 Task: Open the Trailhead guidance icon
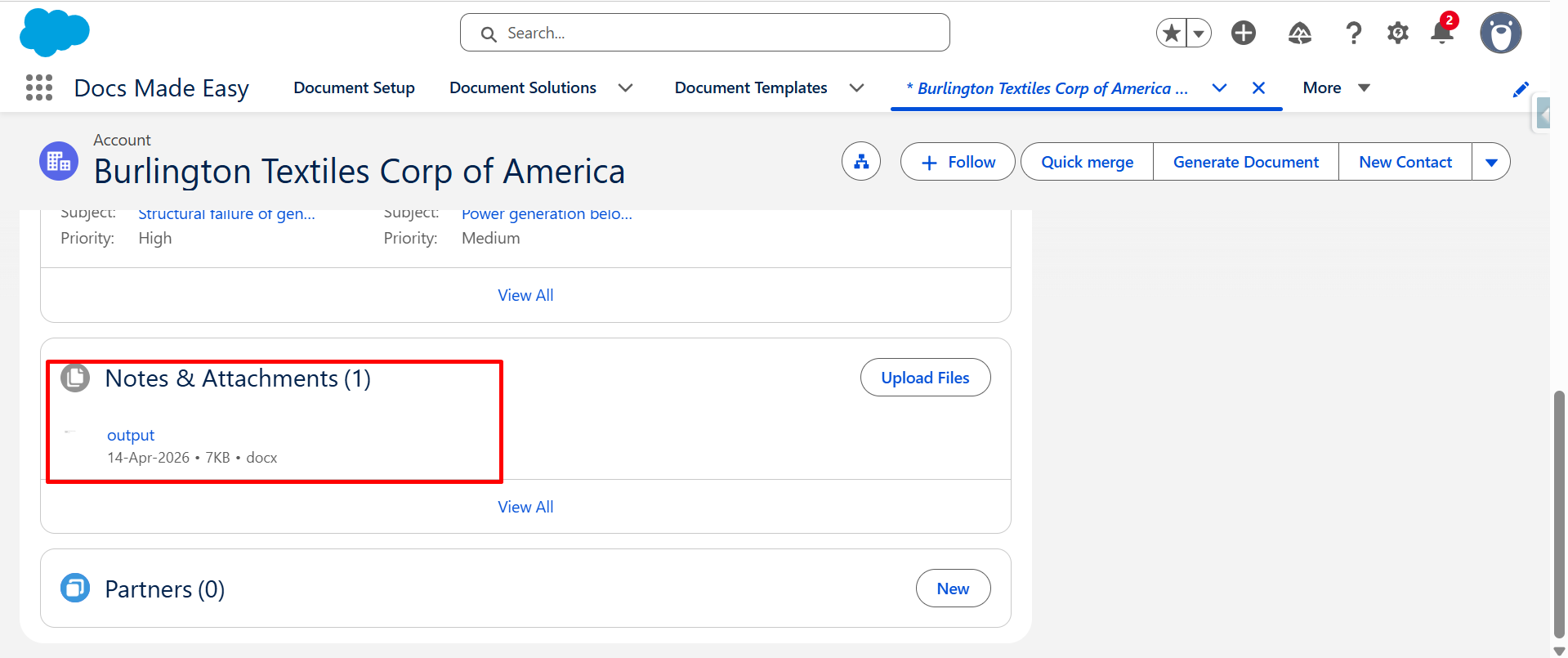tap(1300, 33)
